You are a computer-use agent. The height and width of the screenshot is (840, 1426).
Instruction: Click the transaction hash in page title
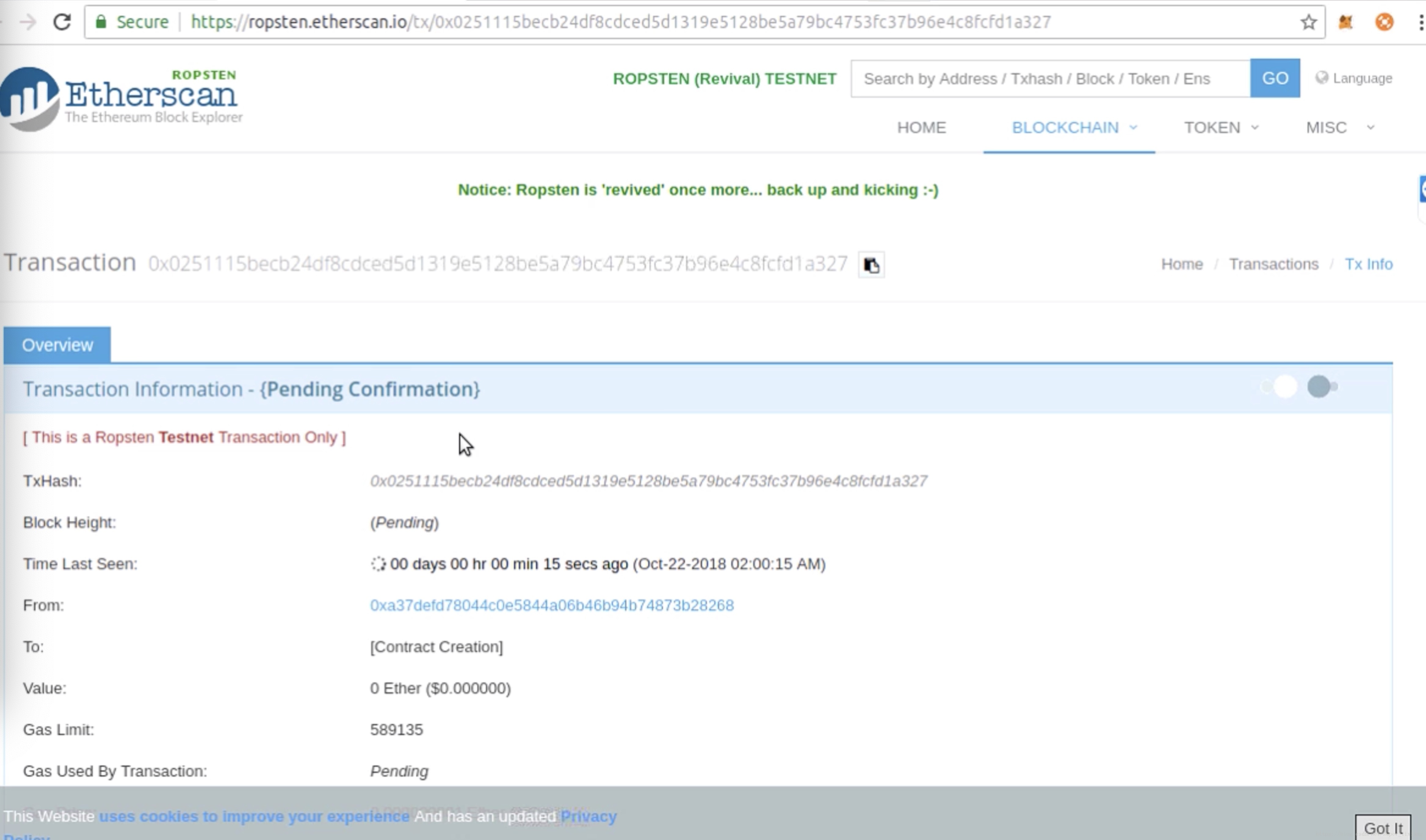click(x=498, y=264)
